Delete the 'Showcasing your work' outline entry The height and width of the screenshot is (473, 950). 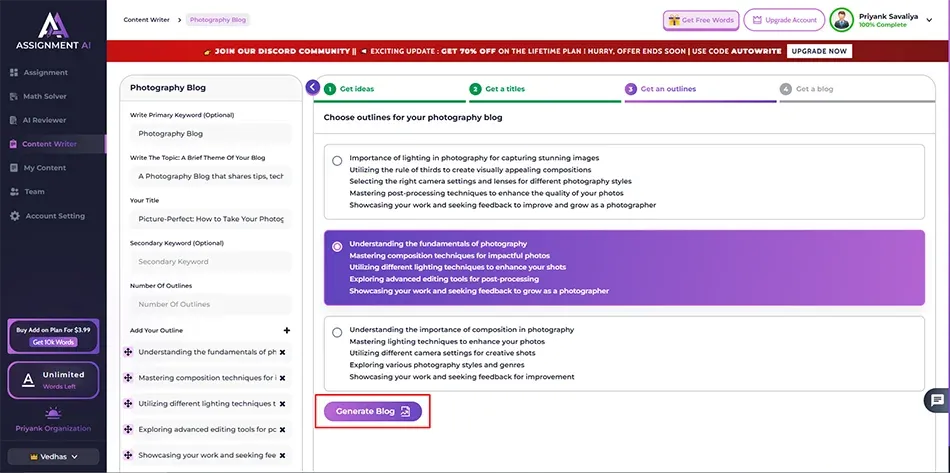[x=282, y=455]
